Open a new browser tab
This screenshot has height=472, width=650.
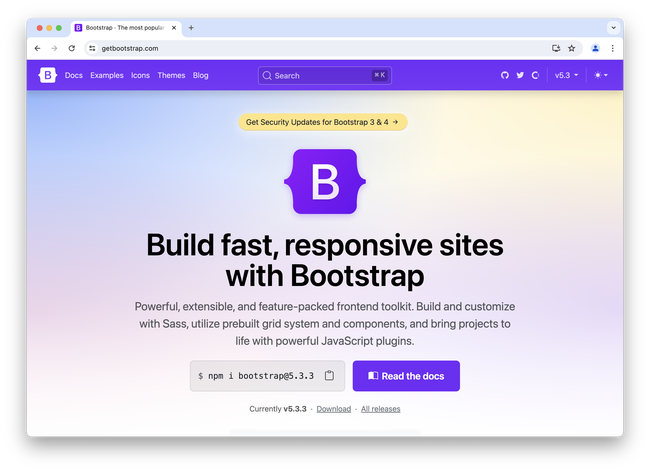[191, 28]
